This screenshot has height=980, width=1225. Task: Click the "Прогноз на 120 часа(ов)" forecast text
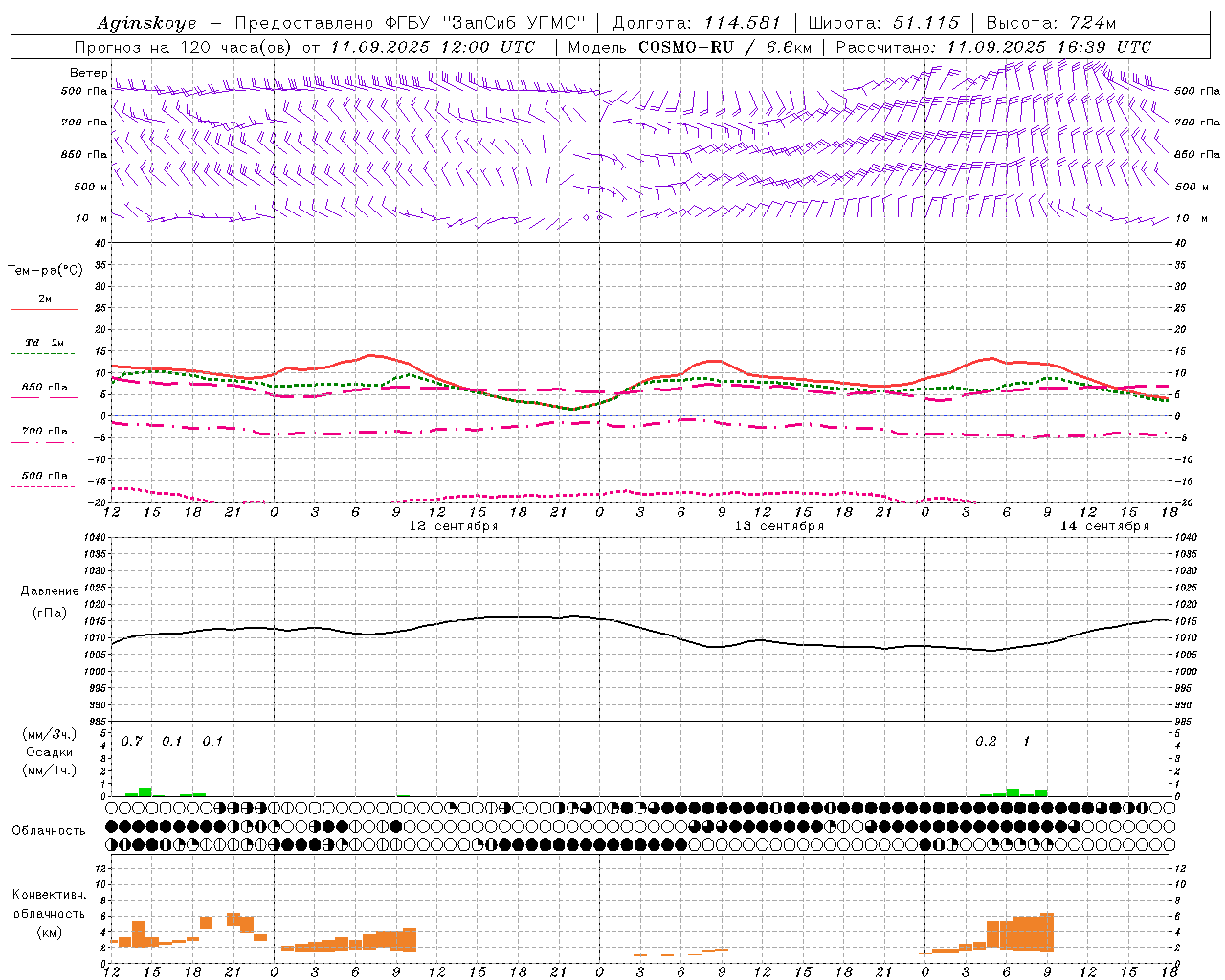[x=184, y=47]
